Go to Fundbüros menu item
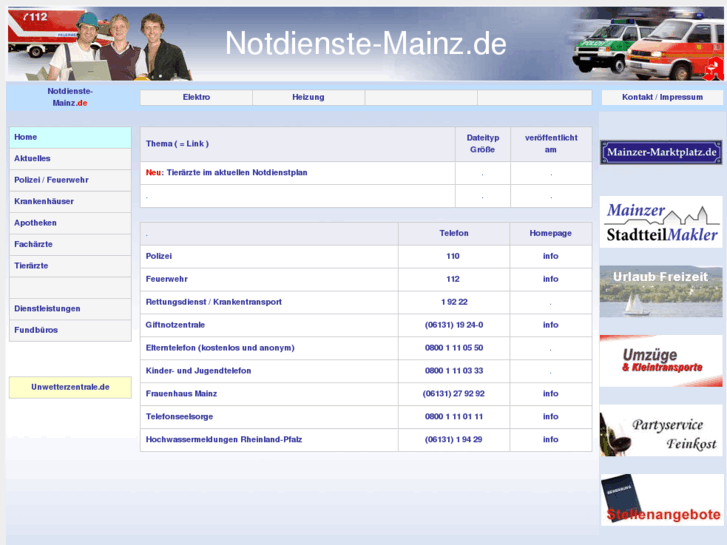727x545 pixels. pos(70,330)
